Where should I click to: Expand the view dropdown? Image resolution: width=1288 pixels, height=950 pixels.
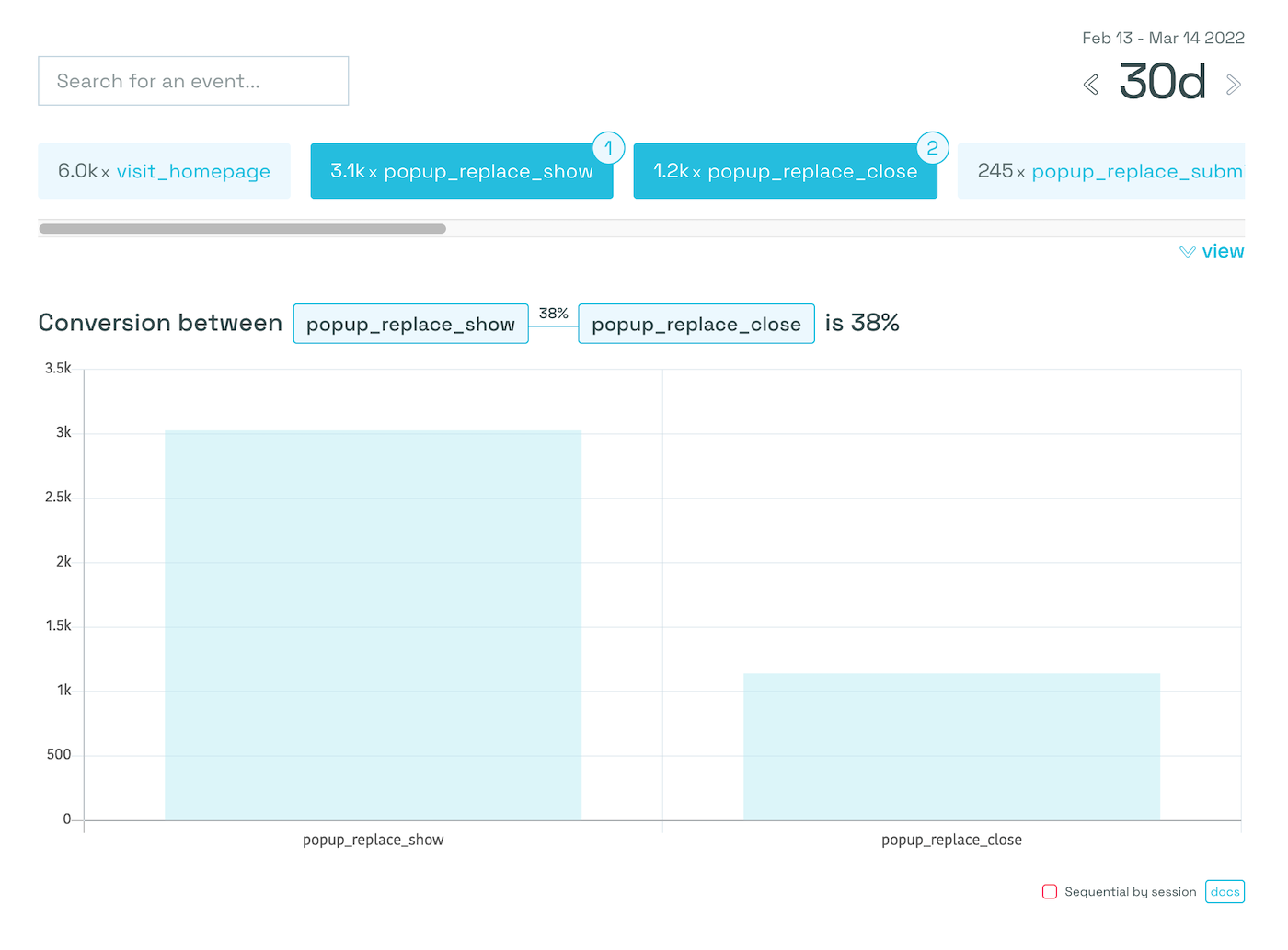tap(1212, 251)
